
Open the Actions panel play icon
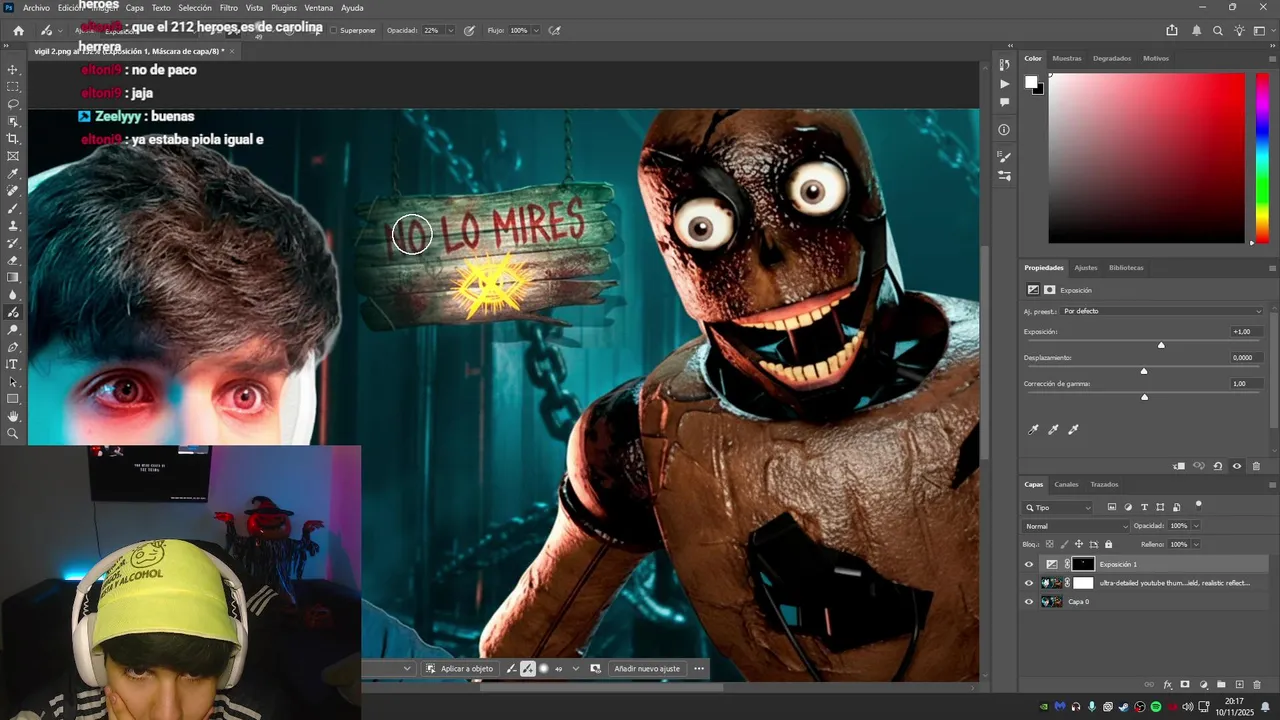(1004, 84)
